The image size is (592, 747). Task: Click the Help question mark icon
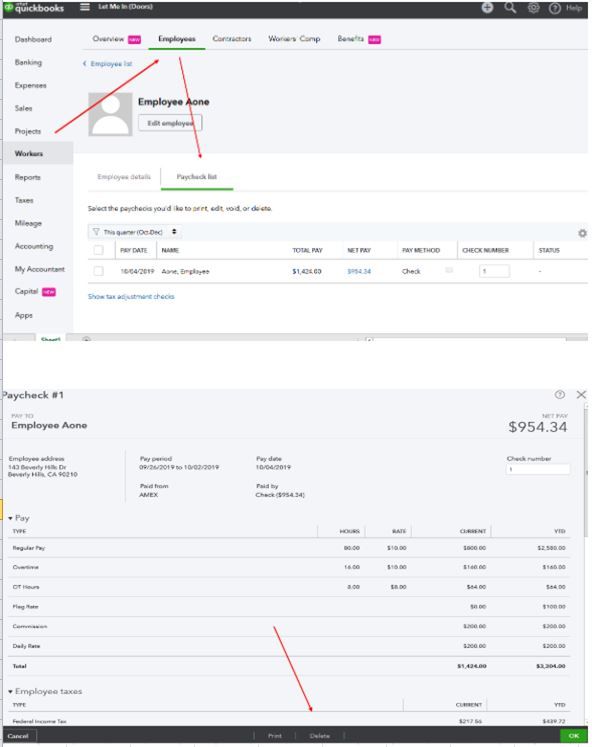pyautogui.click(x=554, y=8)
